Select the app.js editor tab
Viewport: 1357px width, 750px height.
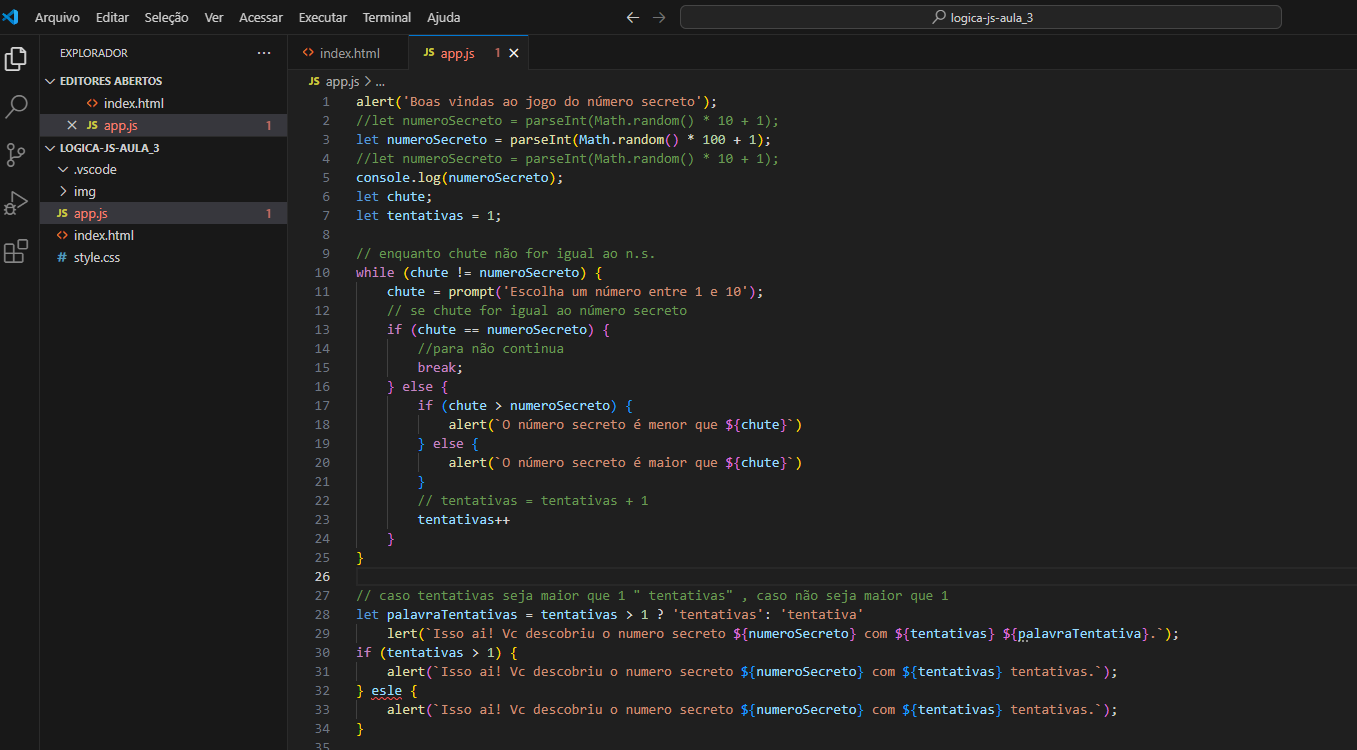pos(468,53)
